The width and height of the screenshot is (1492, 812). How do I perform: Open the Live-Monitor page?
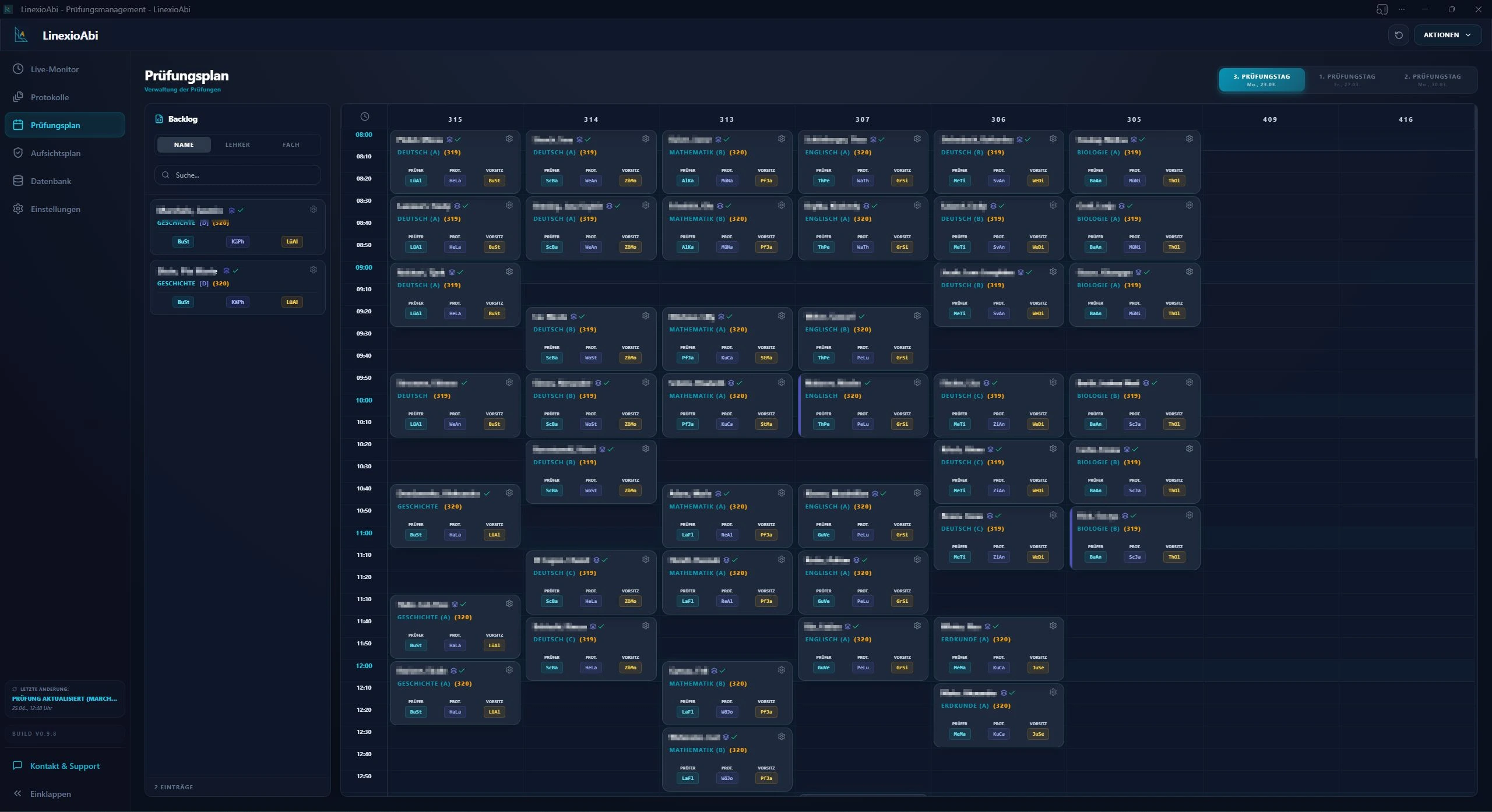click(54, 69)
